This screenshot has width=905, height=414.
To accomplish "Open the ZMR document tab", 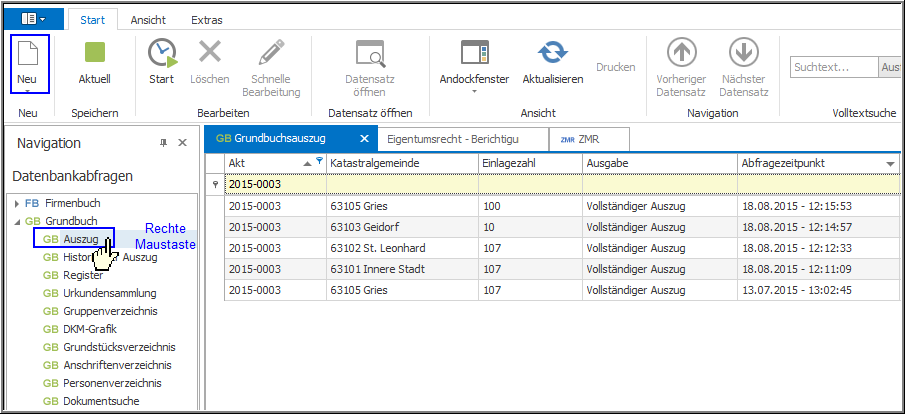I will 593,139.
